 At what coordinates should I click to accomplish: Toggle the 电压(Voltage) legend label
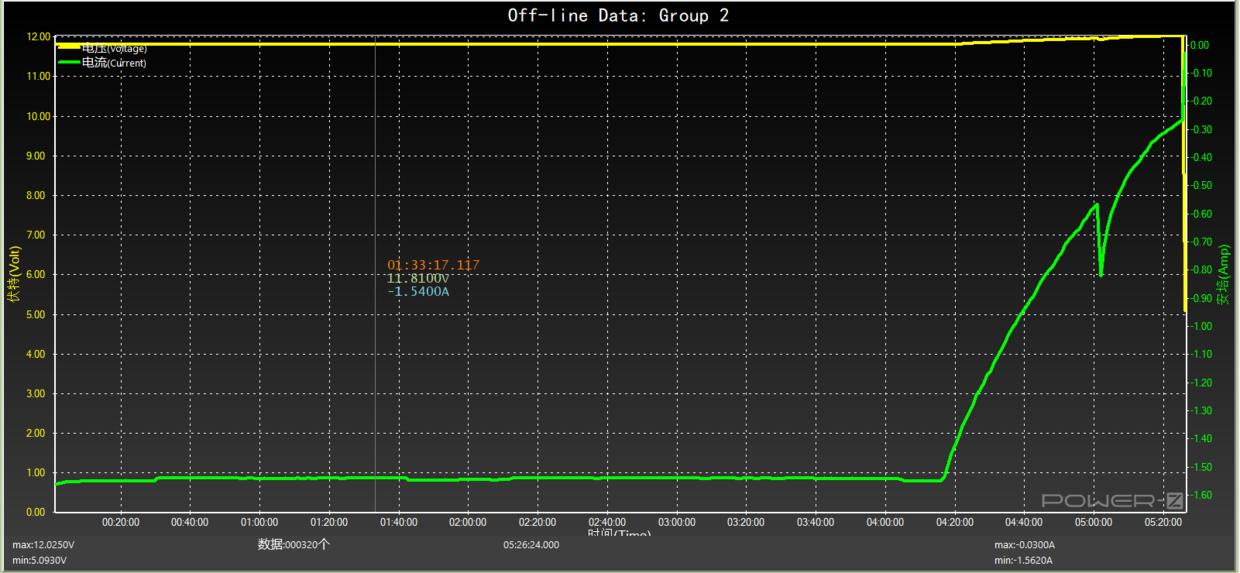114,48
